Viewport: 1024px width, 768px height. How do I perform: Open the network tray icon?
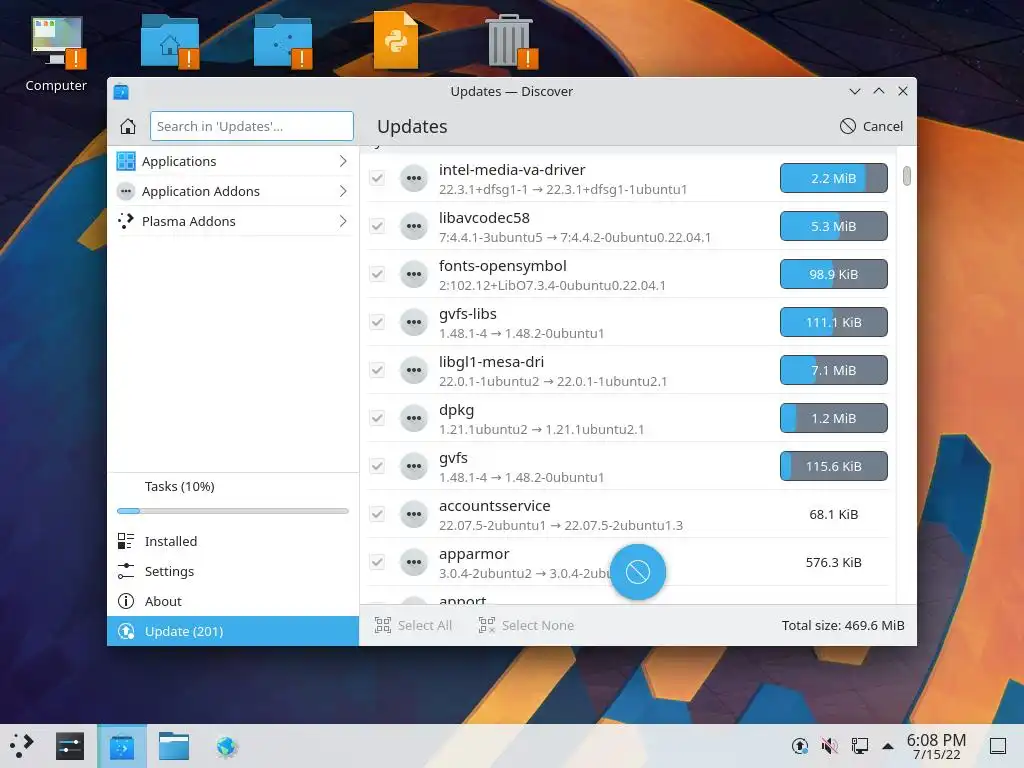[859, 746]
